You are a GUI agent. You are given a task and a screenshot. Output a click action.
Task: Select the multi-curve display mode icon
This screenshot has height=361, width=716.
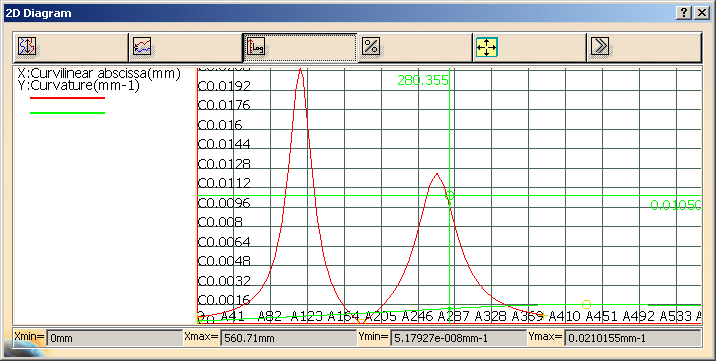(x=142, y=47)
